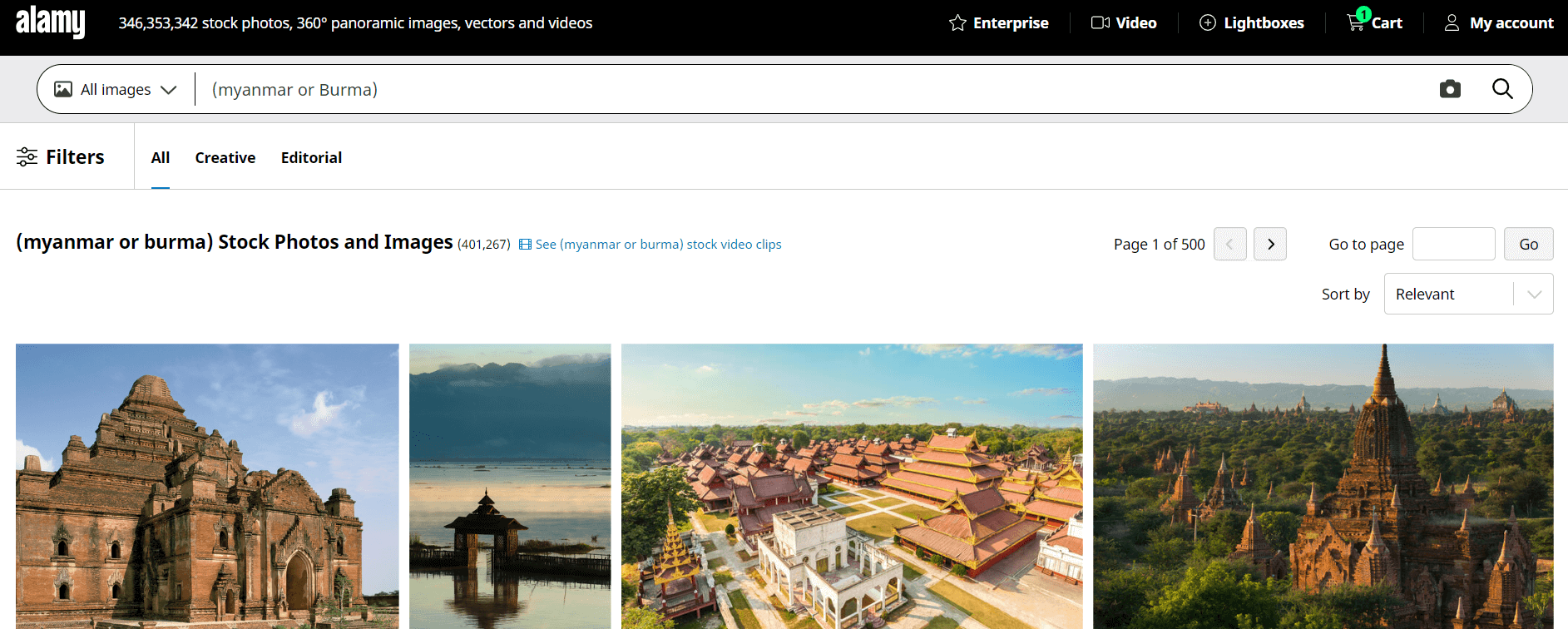Open the shopping Cart

(x=1374, y=22)
